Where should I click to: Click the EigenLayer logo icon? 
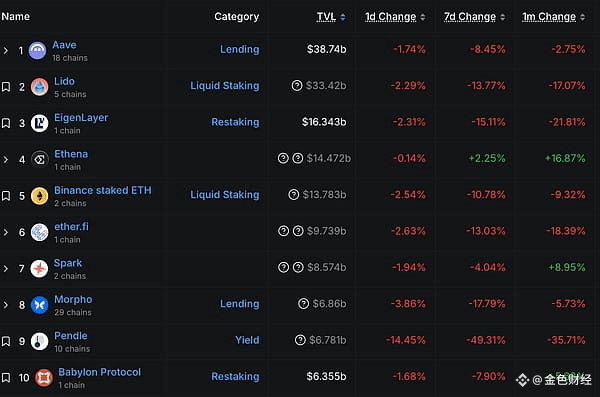(x=39, y=123)
